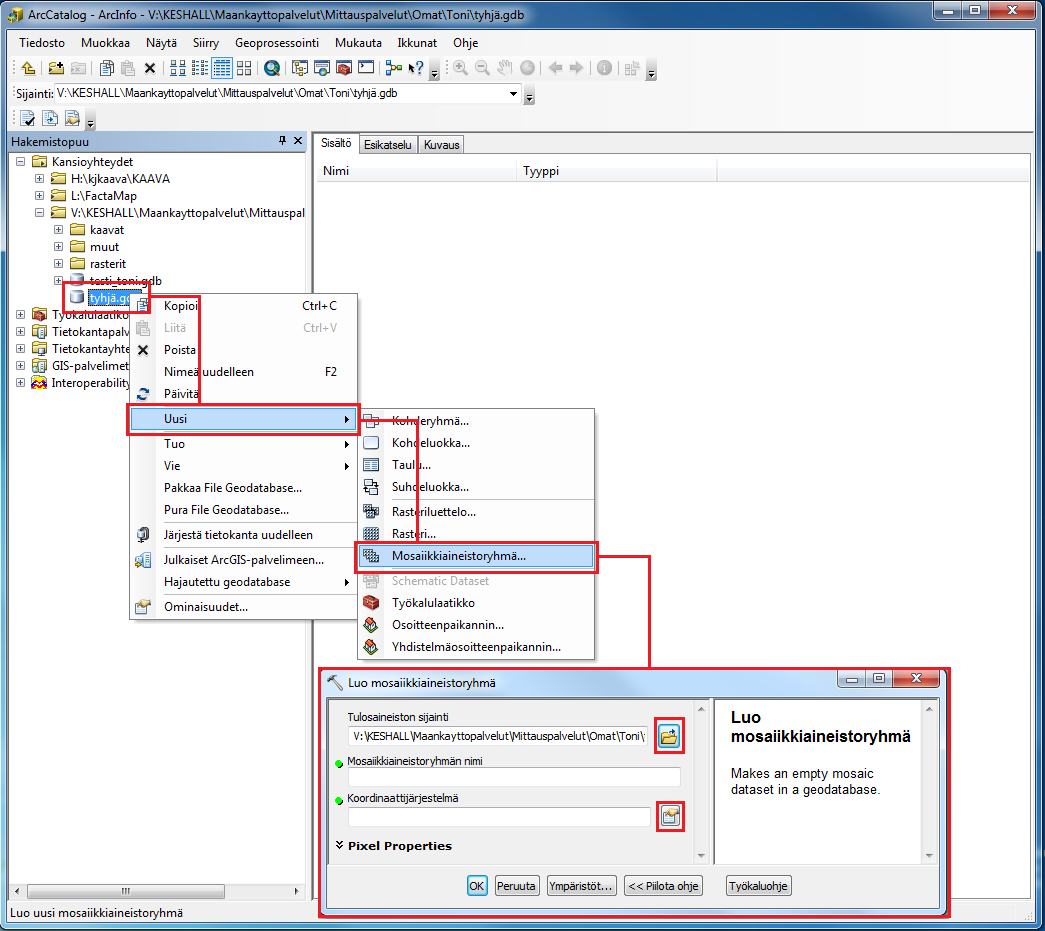The image size is (1045, 931).
Task: Click the dialog parameters scrollbar down arrow
Action: 701,856
